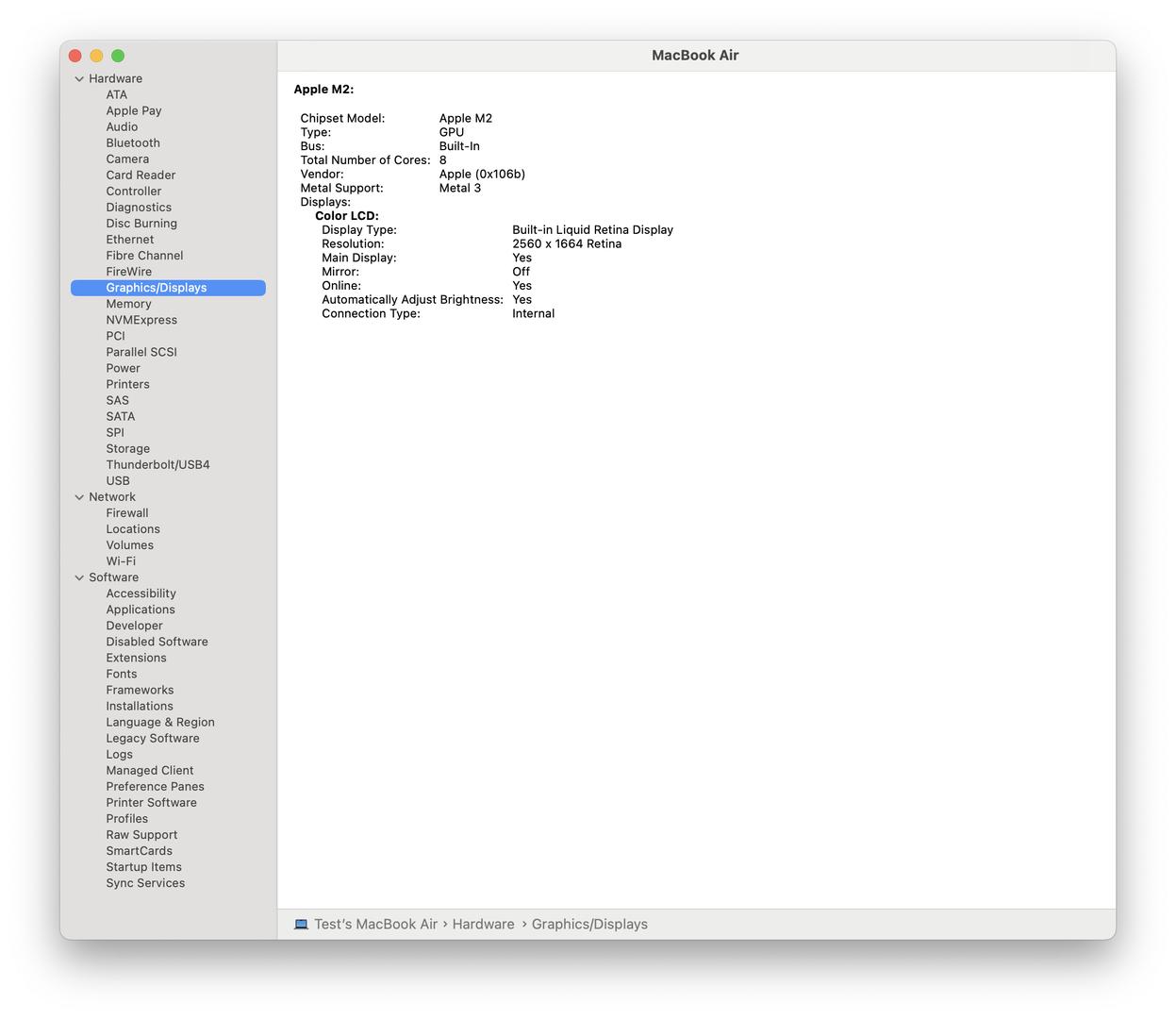The image size is (1176, 1019).
Task: Click Hardware in the path bar
Action: point(483,925)
